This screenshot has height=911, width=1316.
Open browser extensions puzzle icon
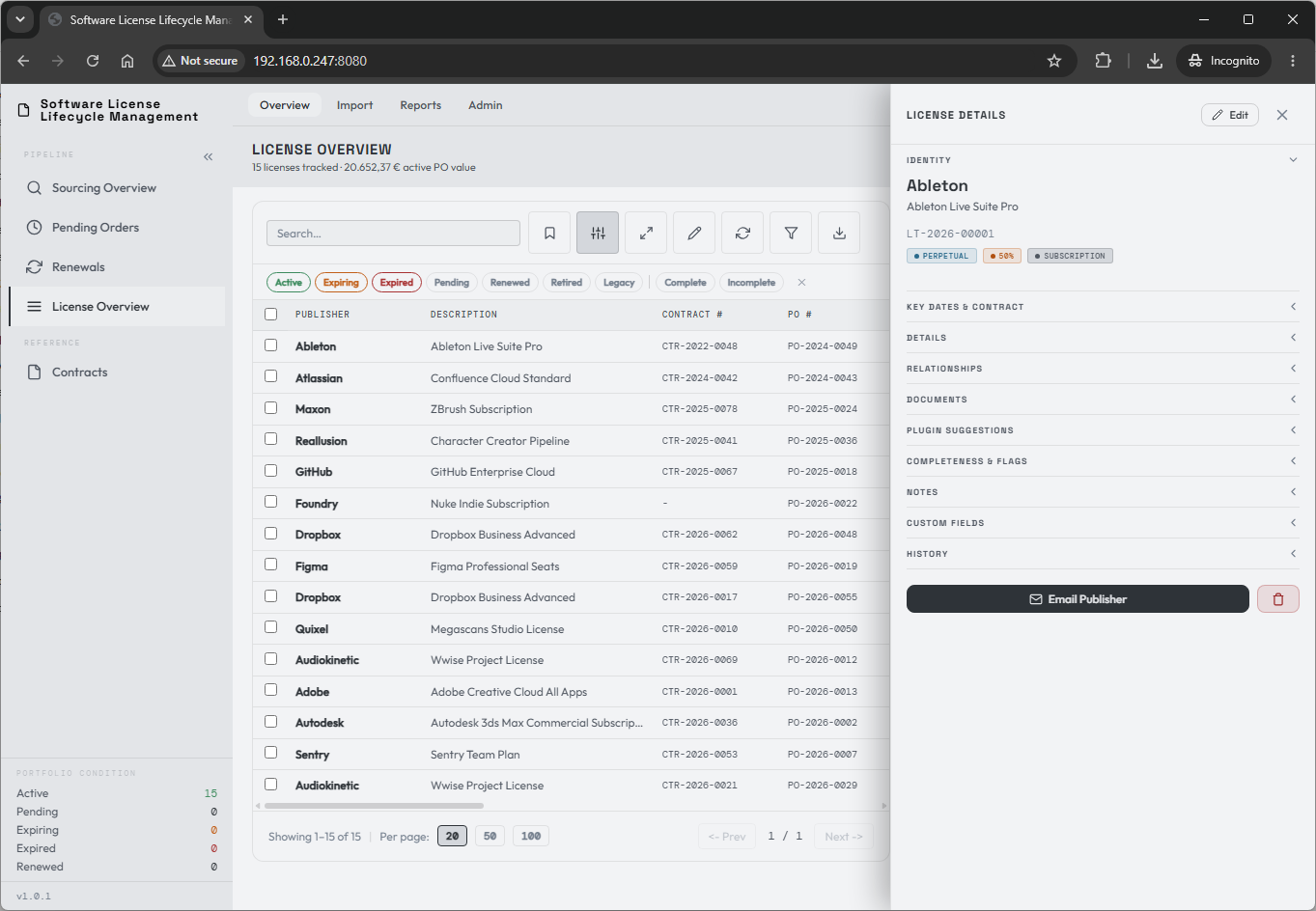[1103, 61]
